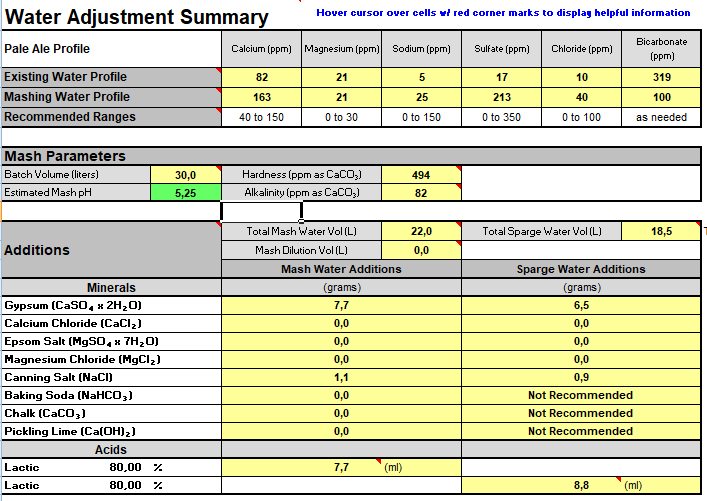This screenshot has width=707, height=501.
Task: Select the green Estimated Mash pH cell
Action: point(185,192)
